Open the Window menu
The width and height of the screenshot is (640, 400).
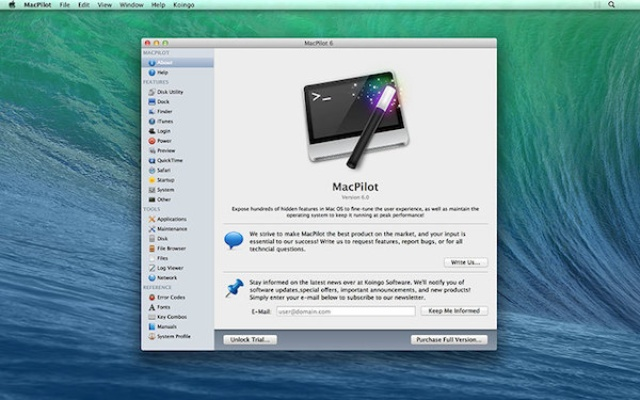pyautogui.click(x=130, y=5)
